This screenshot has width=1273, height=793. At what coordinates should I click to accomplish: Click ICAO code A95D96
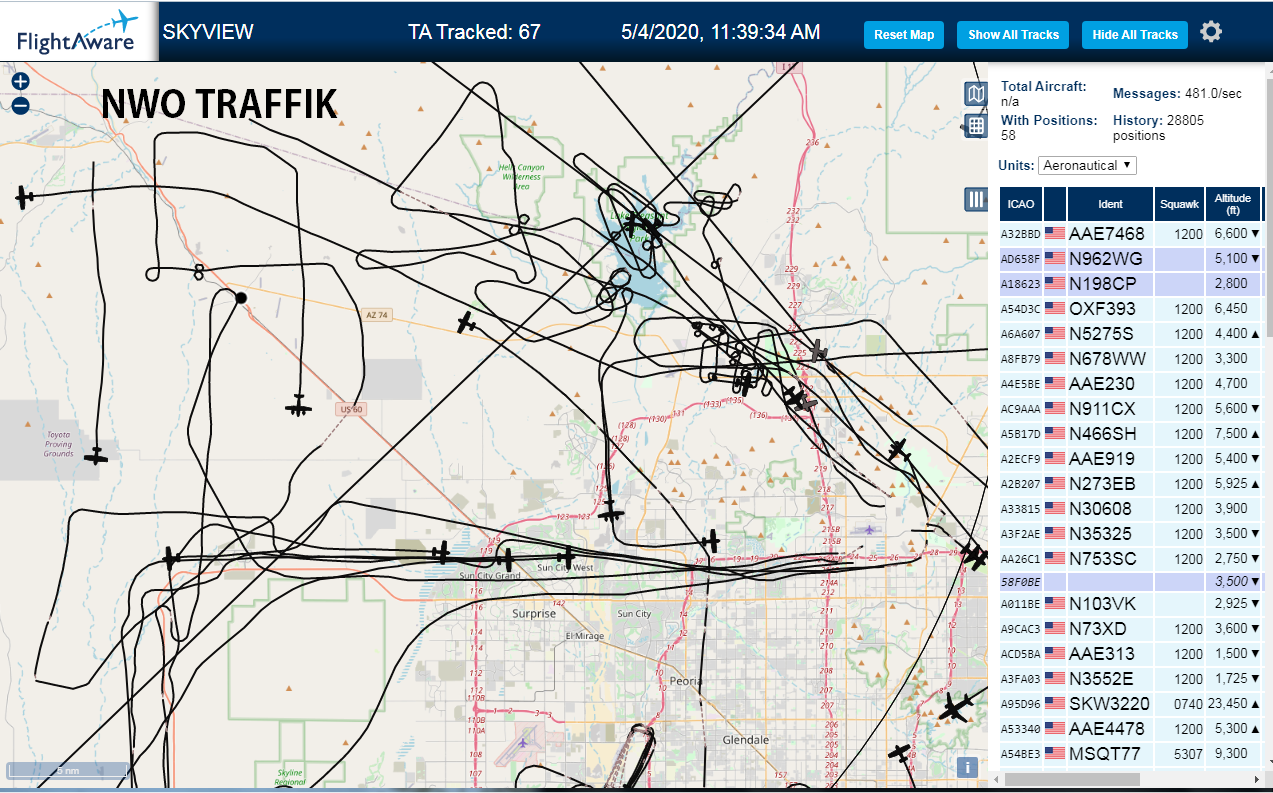1021,705
